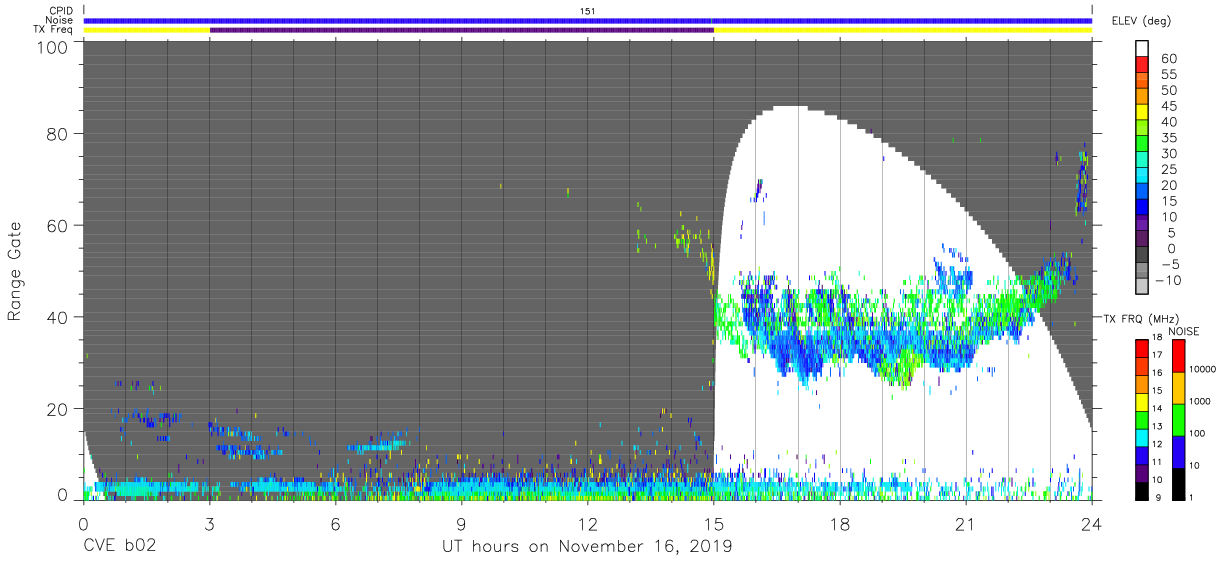Click the CPID value 151
1228x567 pixels.
(588, 11)
